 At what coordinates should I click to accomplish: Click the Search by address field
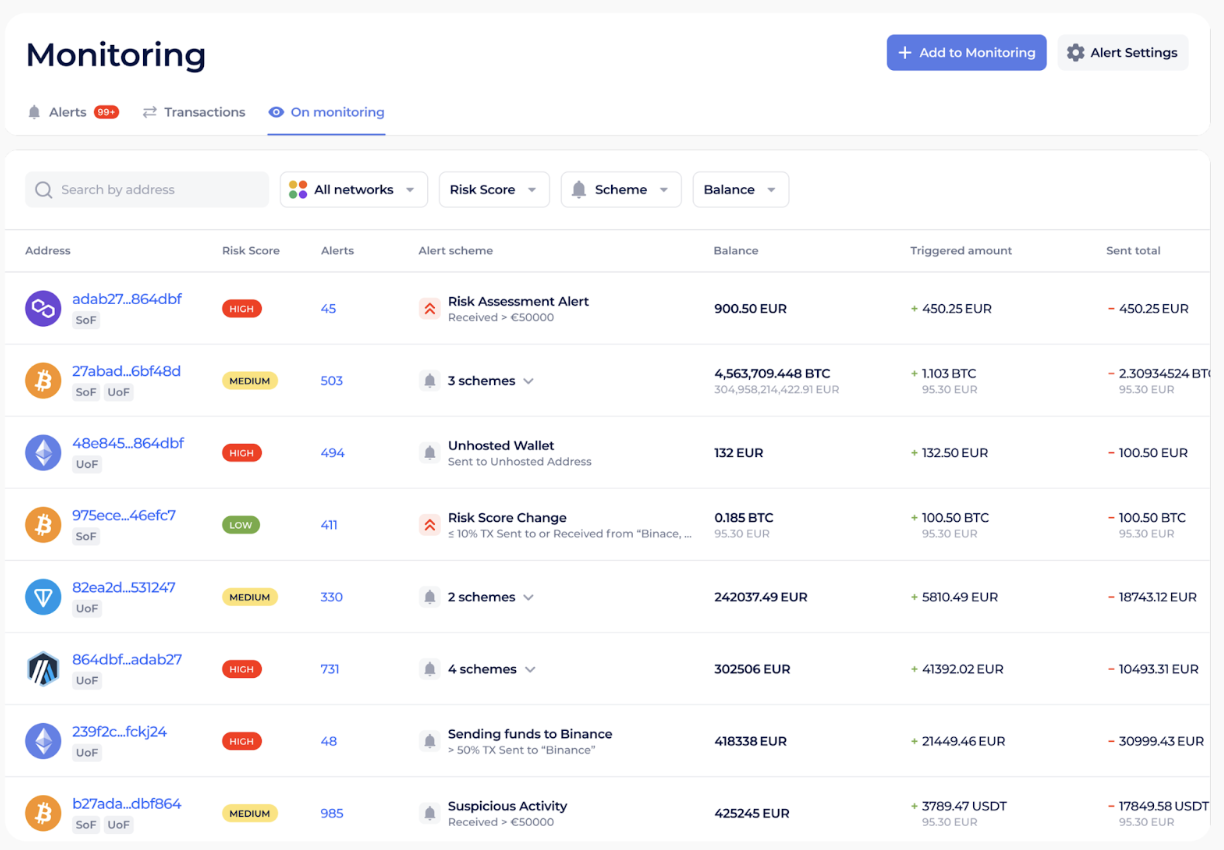click(x=146, y=189)
